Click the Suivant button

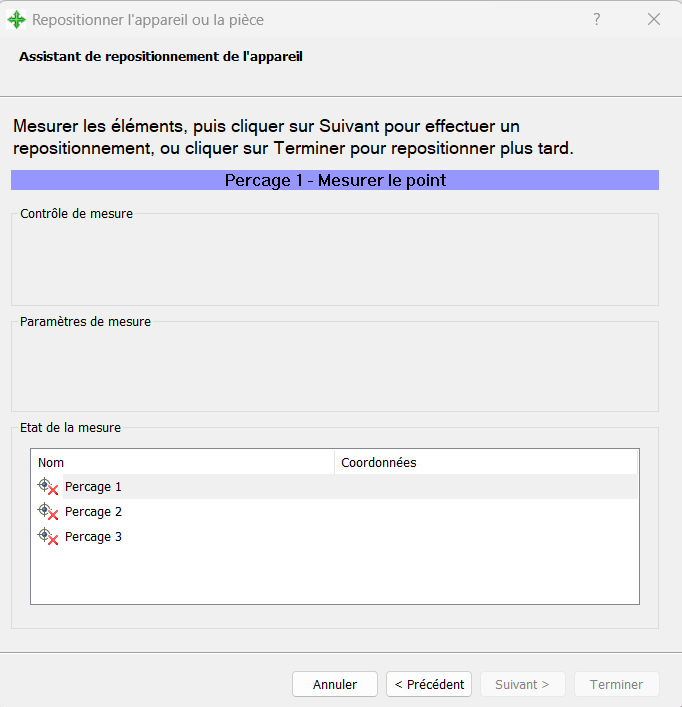[x=522, y=684]
